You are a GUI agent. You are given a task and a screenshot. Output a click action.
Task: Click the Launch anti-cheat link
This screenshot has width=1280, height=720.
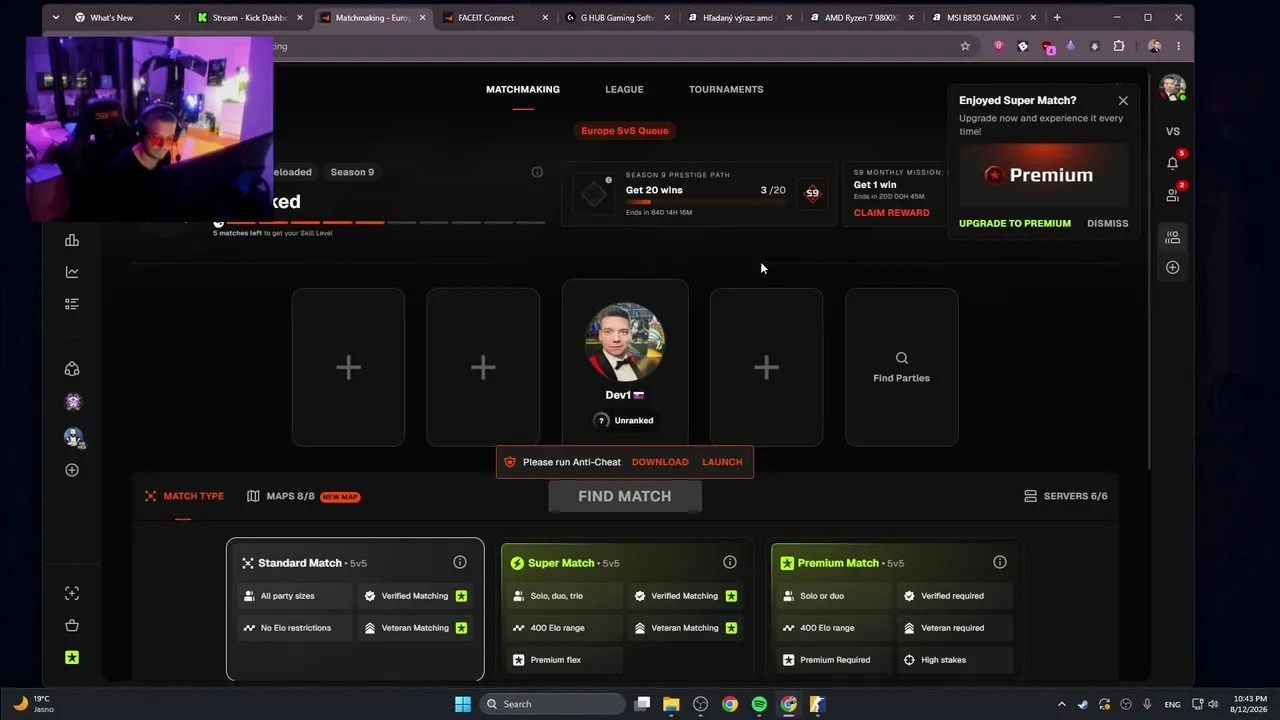pos(722,462)
